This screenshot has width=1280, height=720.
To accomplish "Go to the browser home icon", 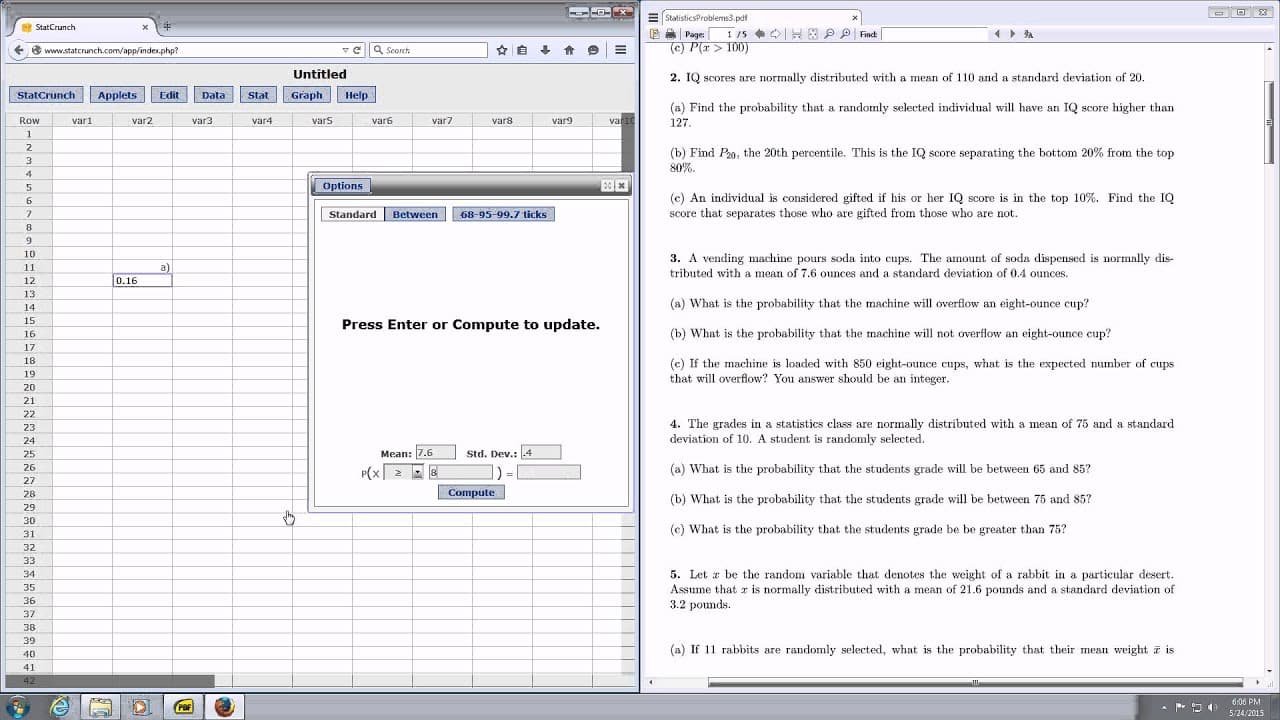I will click(569, 50).
